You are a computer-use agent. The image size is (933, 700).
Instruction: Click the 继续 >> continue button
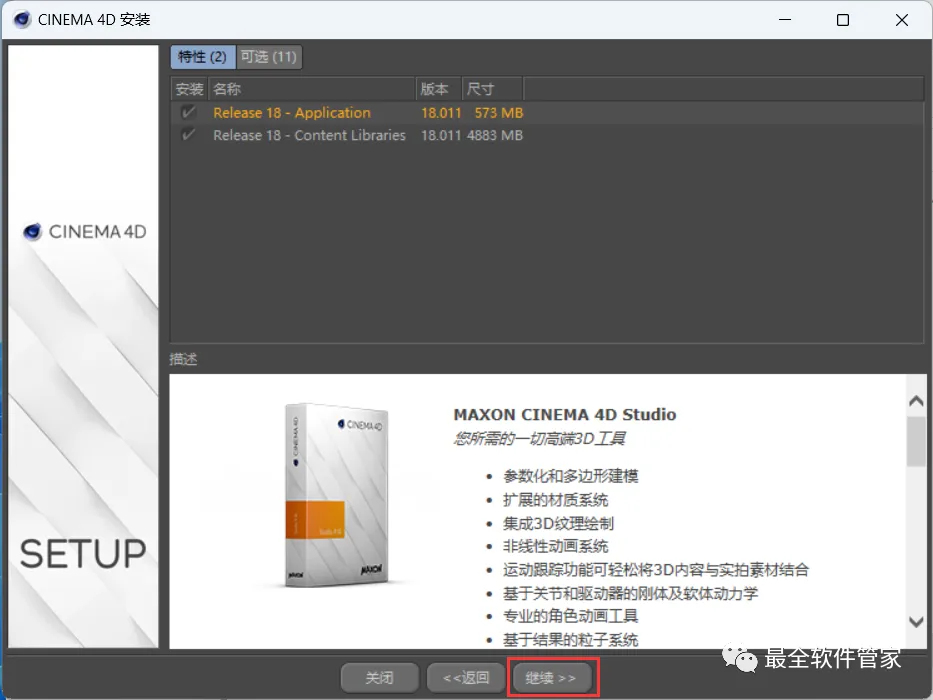coord(552,677)
